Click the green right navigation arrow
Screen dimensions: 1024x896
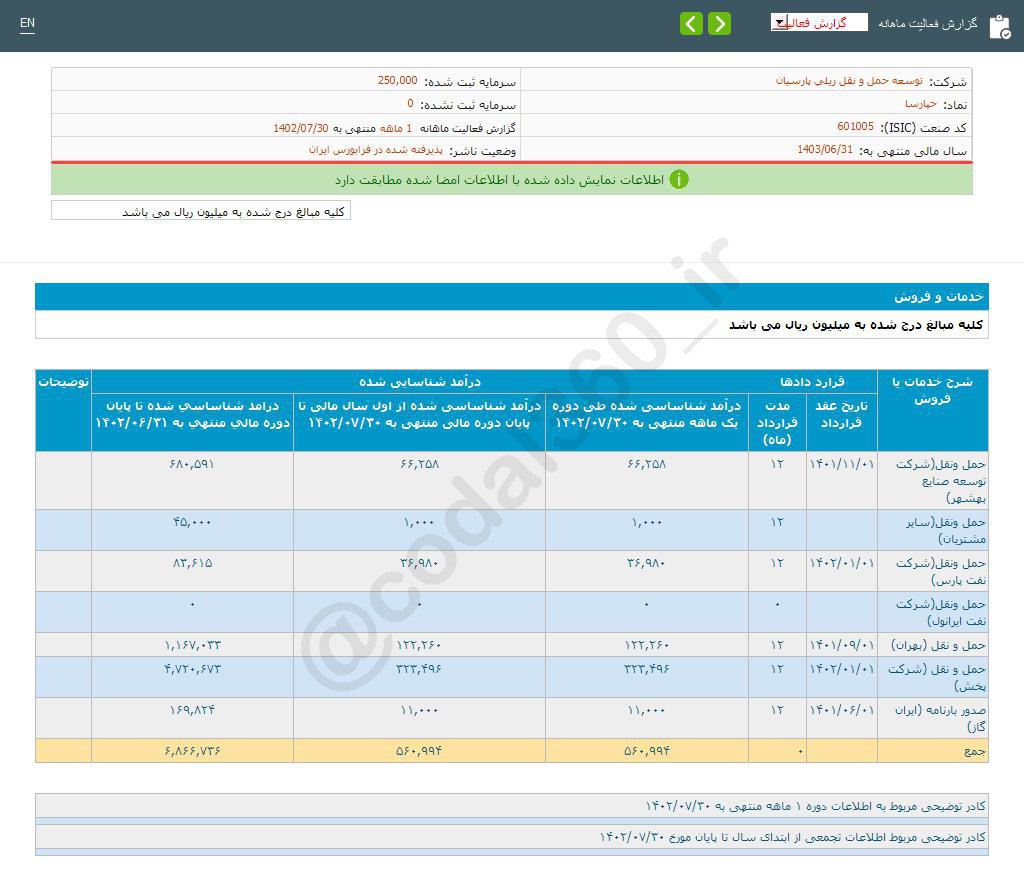click(x=719, y=23)
